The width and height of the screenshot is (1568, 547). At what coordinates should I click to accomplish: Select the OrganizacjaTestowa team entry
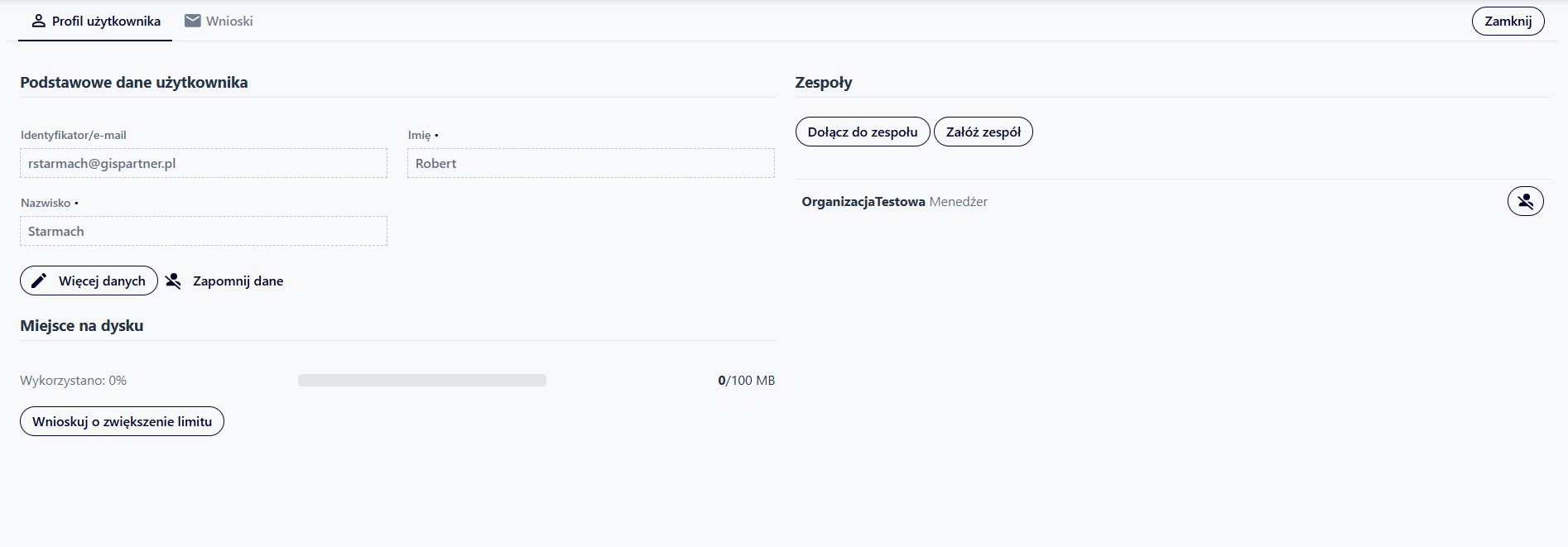[x=863, y=202]
